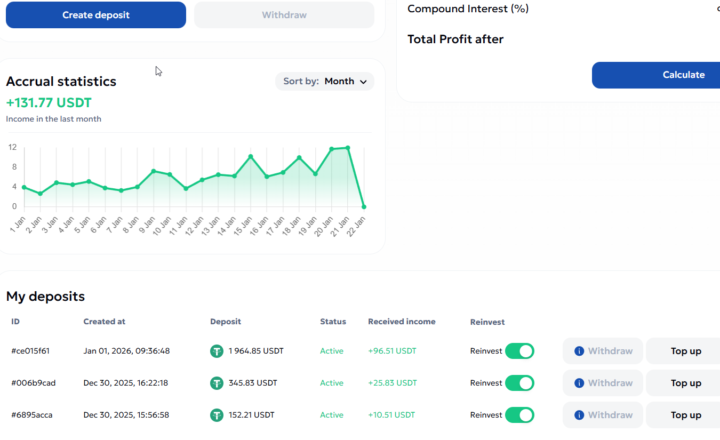The image size is (720, 440).
Task: Click the 21 Jan peak chart point
Action: tap(347, 148)
